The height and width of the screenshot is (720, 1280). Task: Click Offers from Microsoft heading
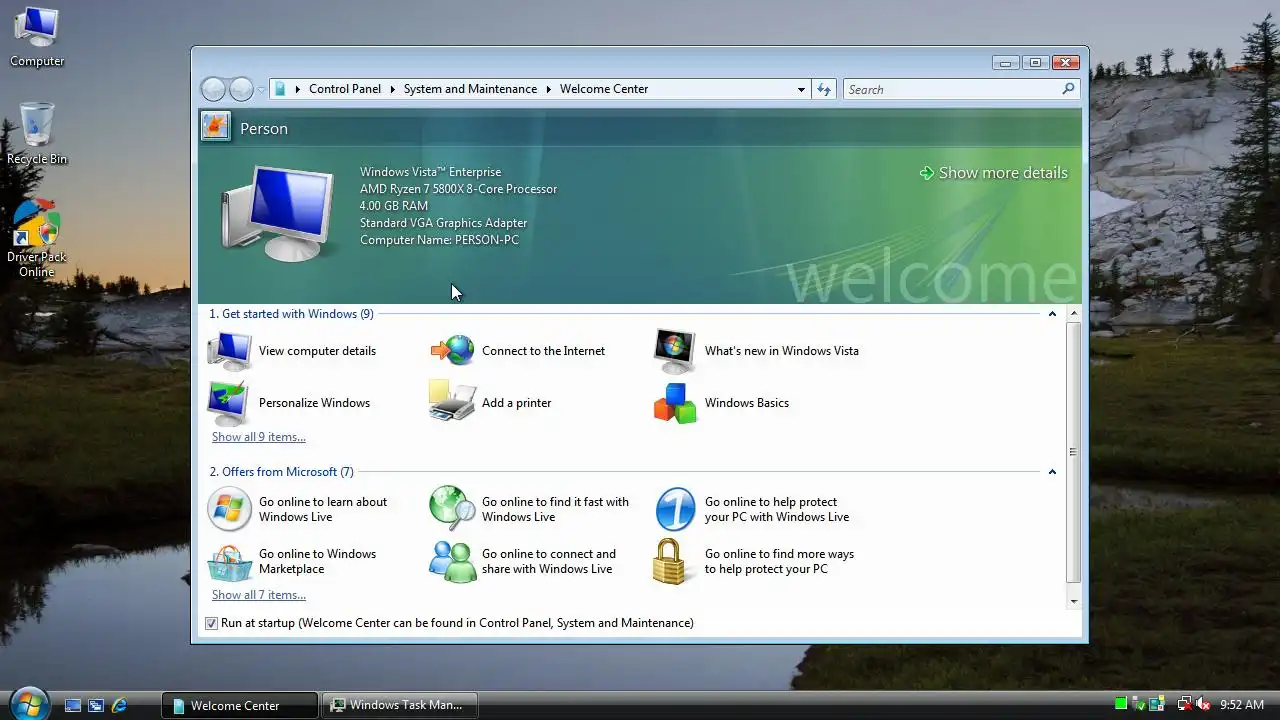click(x=281, y=472)
